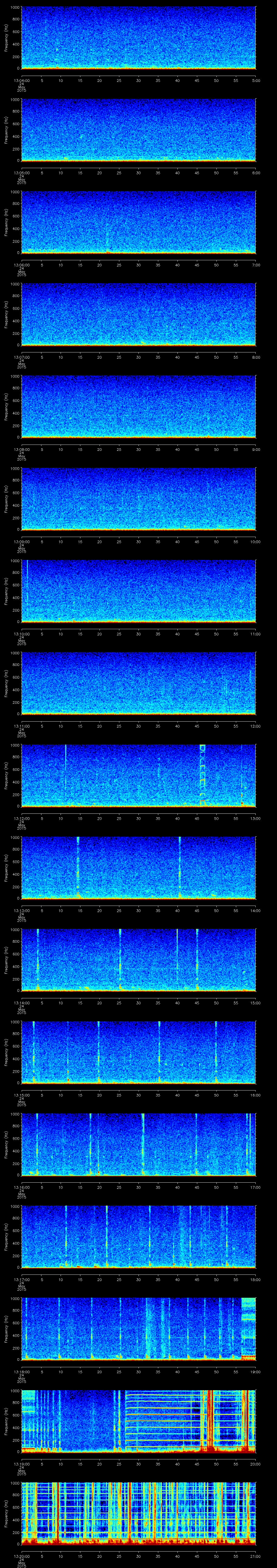Click the "14:00" end time label
This screenshot has width=277, height=1568.
(256, 910)
